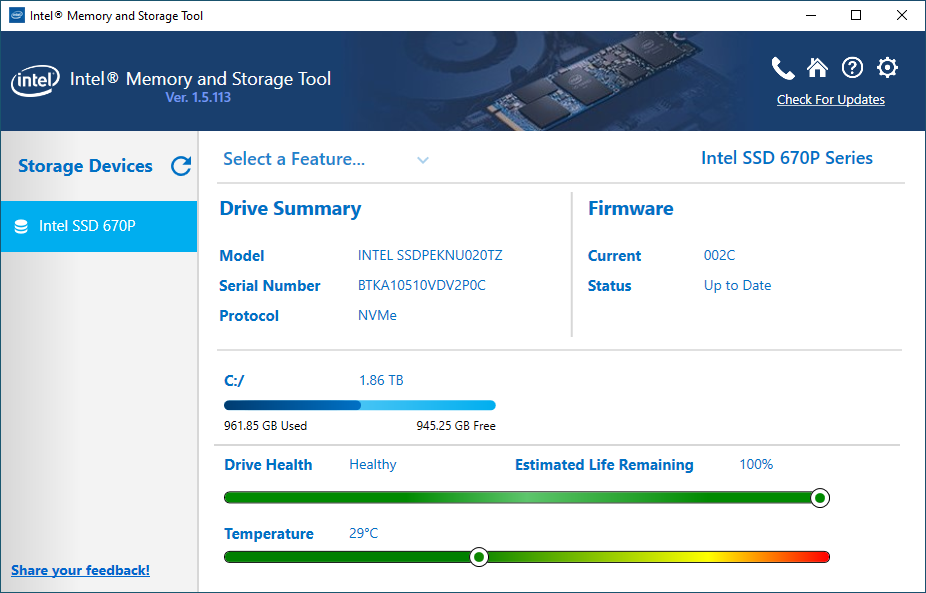Viewport: 926px width, 593px height.
Task: Open the settings gear icon
Action: pyautogui.click(x=887, y=67)
